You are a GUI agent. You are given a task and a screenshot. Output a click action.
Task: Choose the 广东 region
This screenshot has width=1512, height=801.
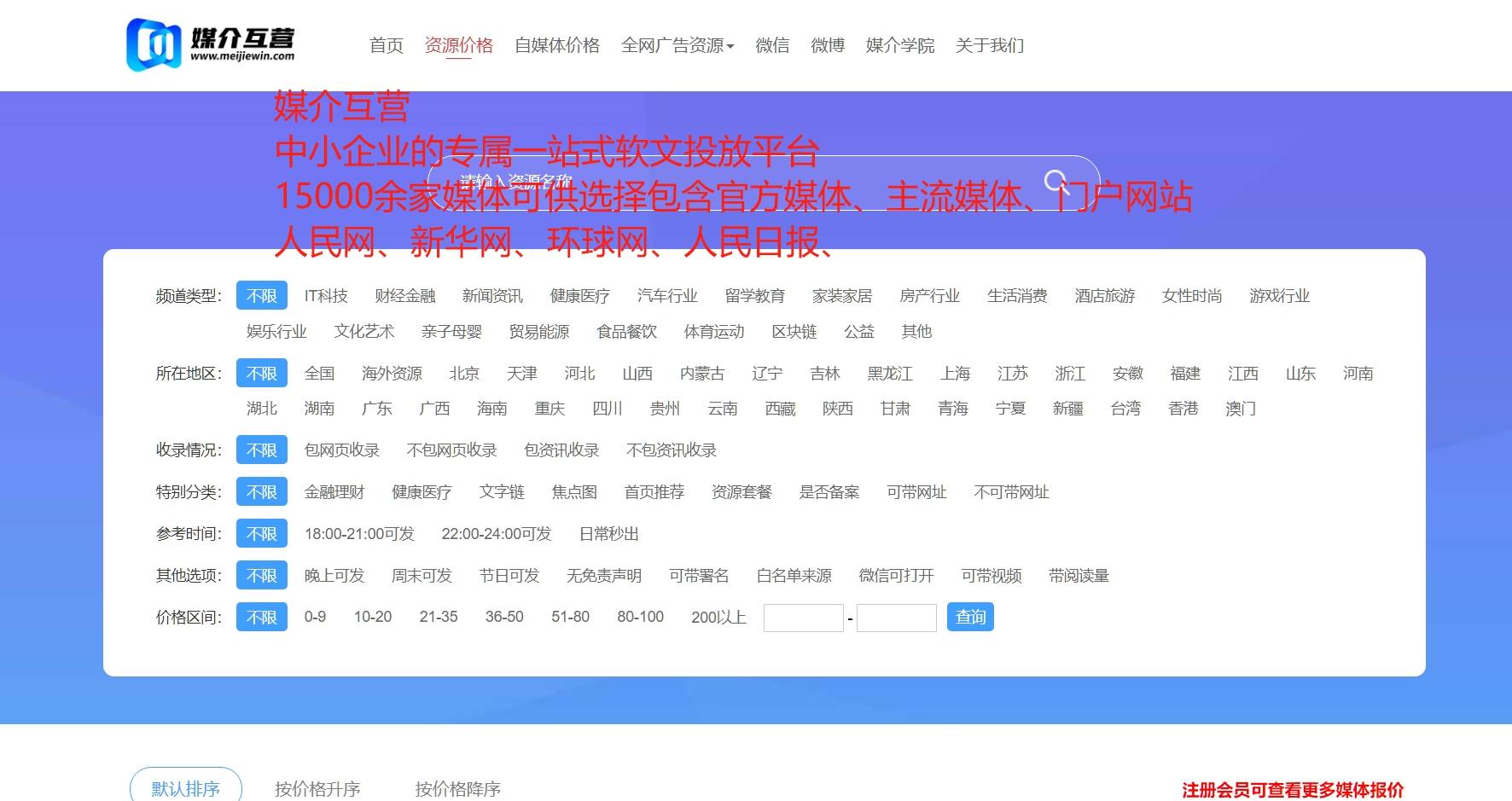click(376, 409)
